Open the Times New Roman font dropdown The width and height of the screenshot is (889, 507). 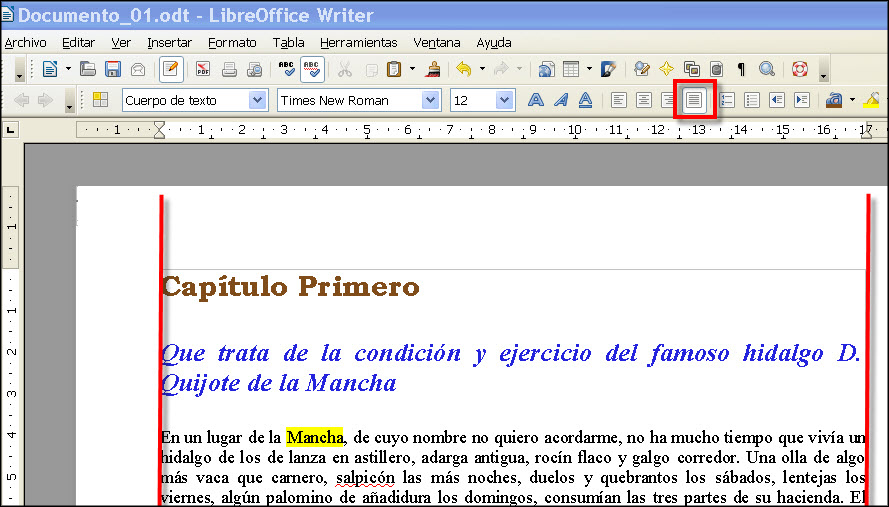(430, 100)
